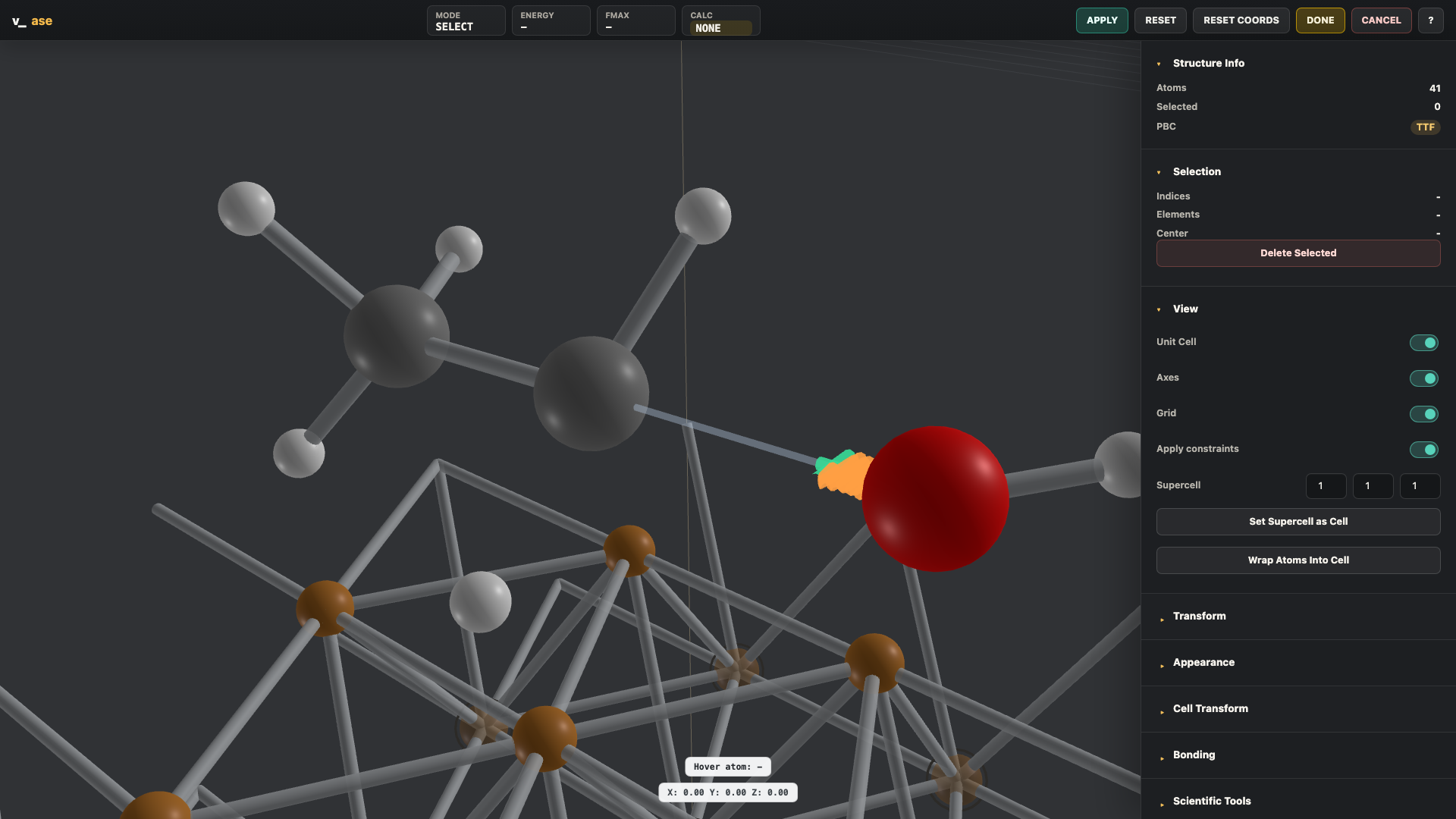Click the CALC NONE indicator
Viewport: 1456px width, 819px height.
click(720, 21)
